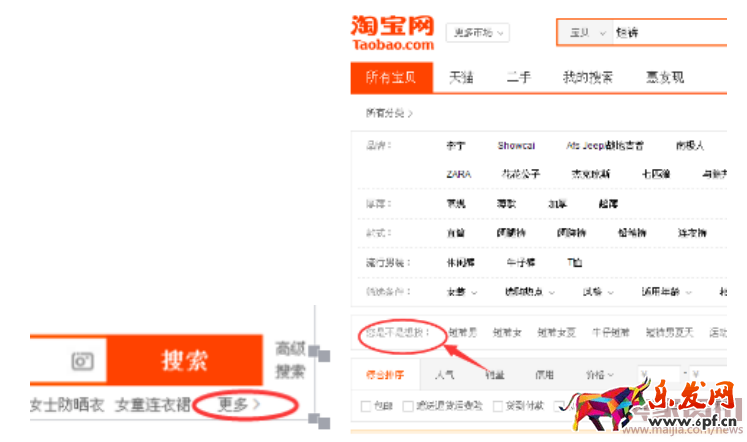Click suggested search 短裤女

507,332
